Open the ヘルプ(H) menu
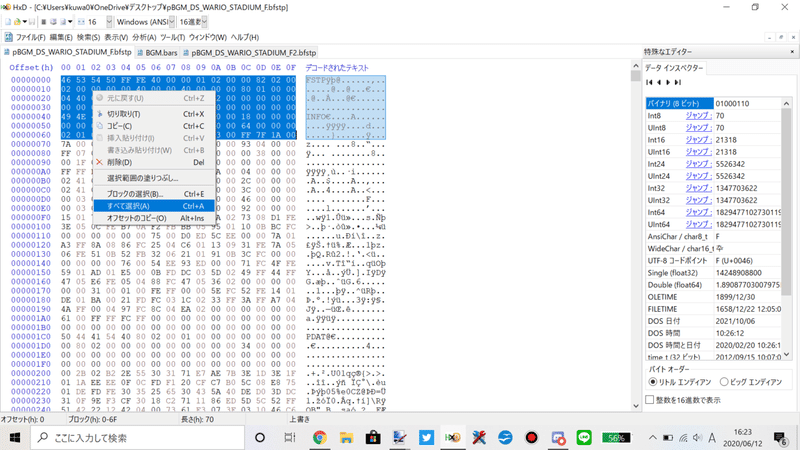The width and height of the screenshot is (800, 450). click(245, 37)
